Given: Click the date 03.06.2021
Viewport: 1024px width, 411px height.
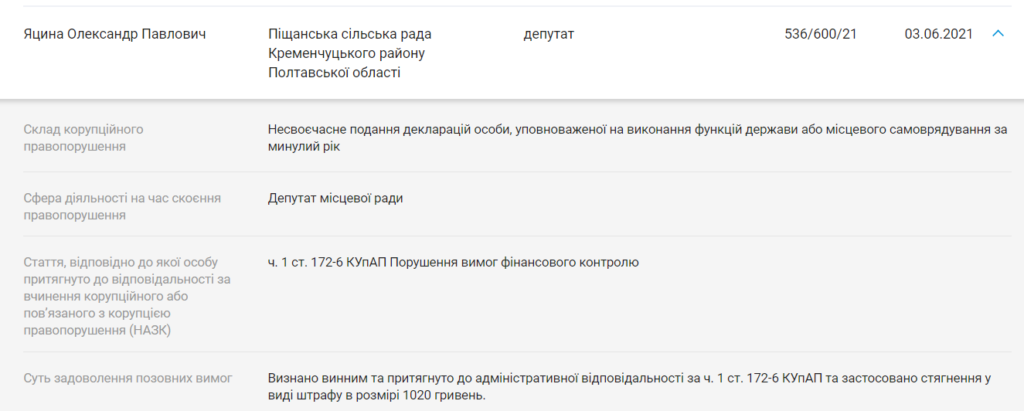Looking at the screenshot, I should click(x=938, y=34).
